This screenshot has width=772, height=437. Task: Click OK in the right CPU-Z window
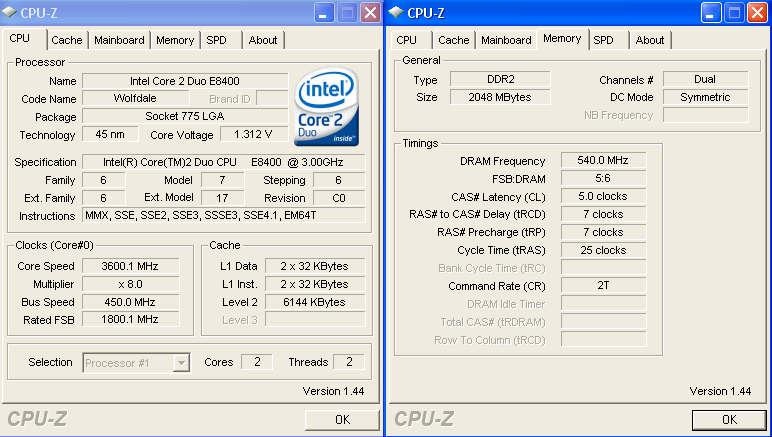tap(729, 420)
